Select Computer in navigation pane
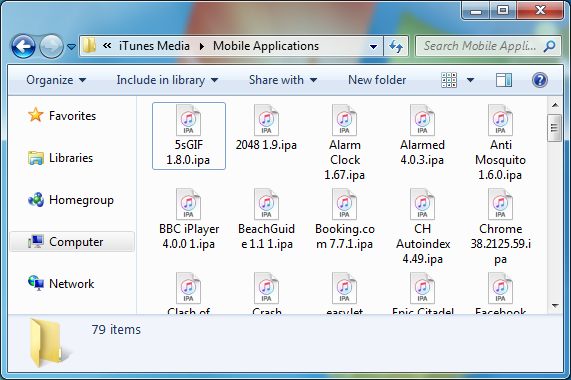This screenshot has width=571, height=380. [x=72, y=242]
